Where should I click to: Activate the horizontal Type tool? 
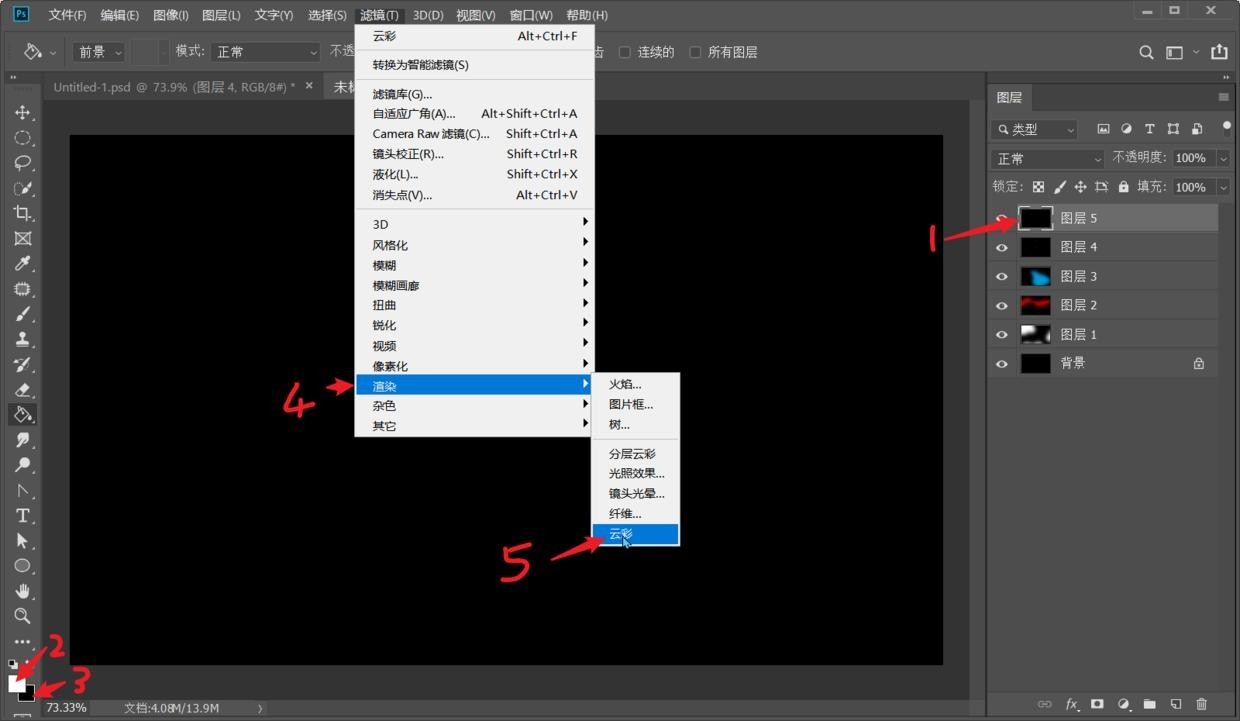pyautogui.click(x=22, y=515)
